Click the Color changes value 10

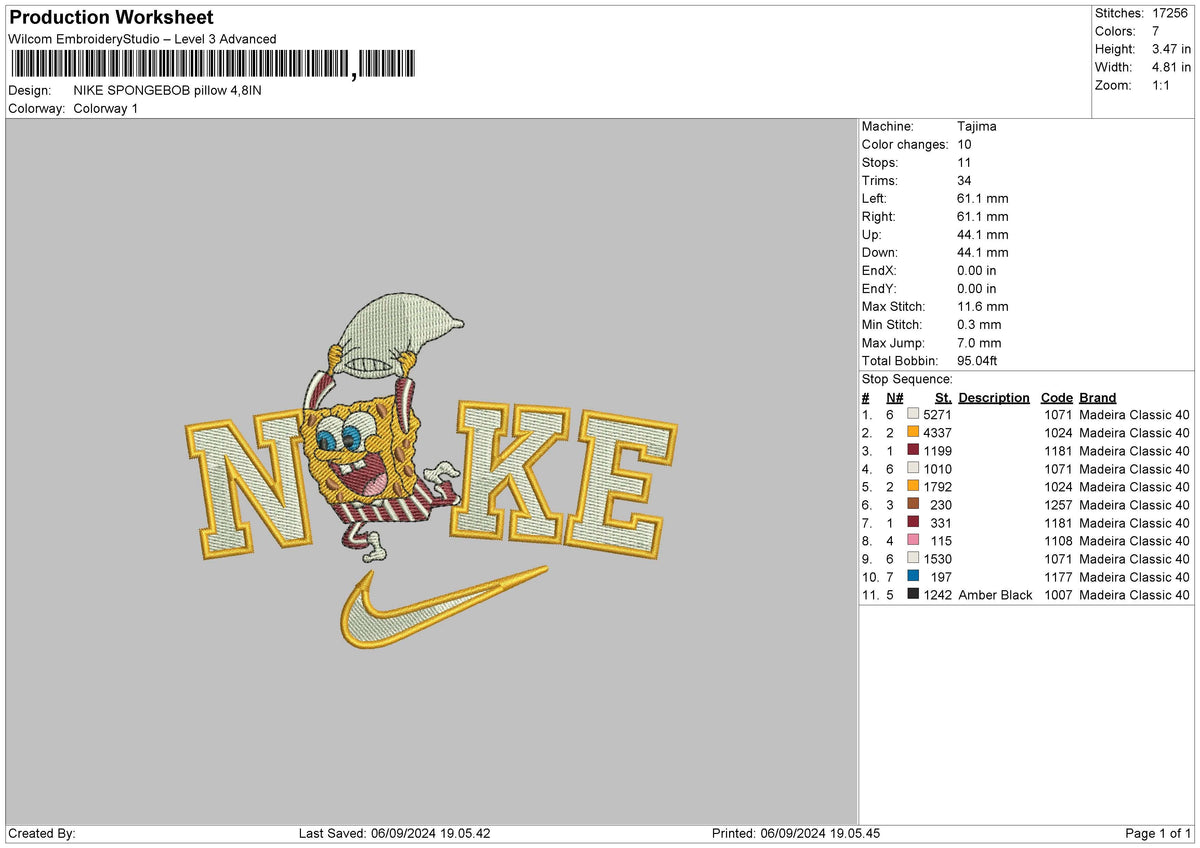[964, 144]
